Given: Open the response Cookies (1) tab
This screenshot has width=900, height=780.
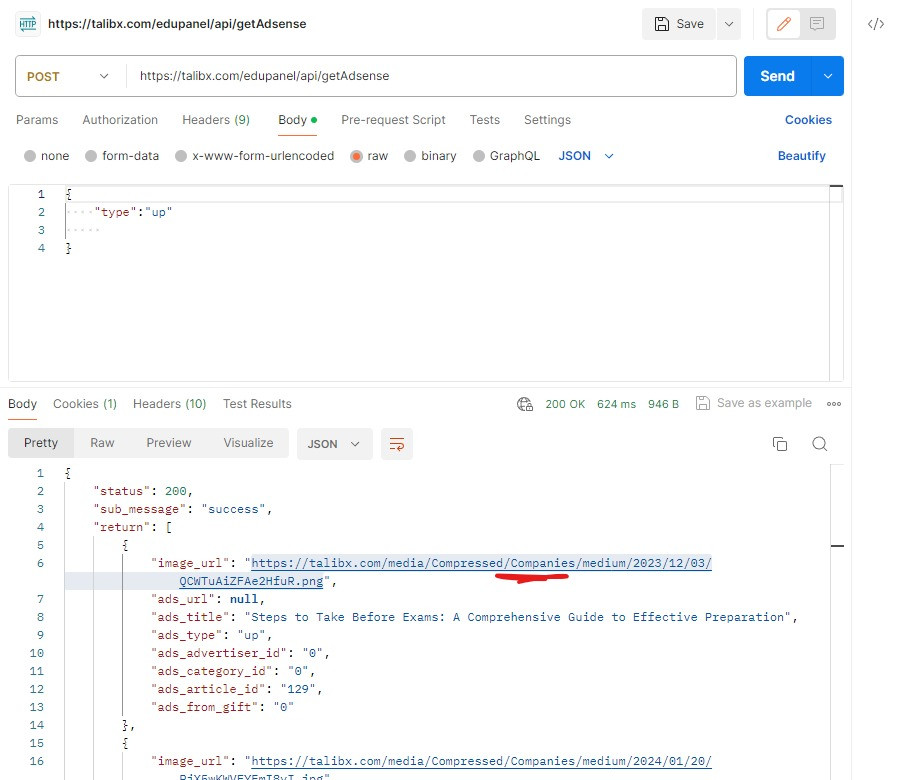Looking at the screenshot, I should click(x=85, y=404).
